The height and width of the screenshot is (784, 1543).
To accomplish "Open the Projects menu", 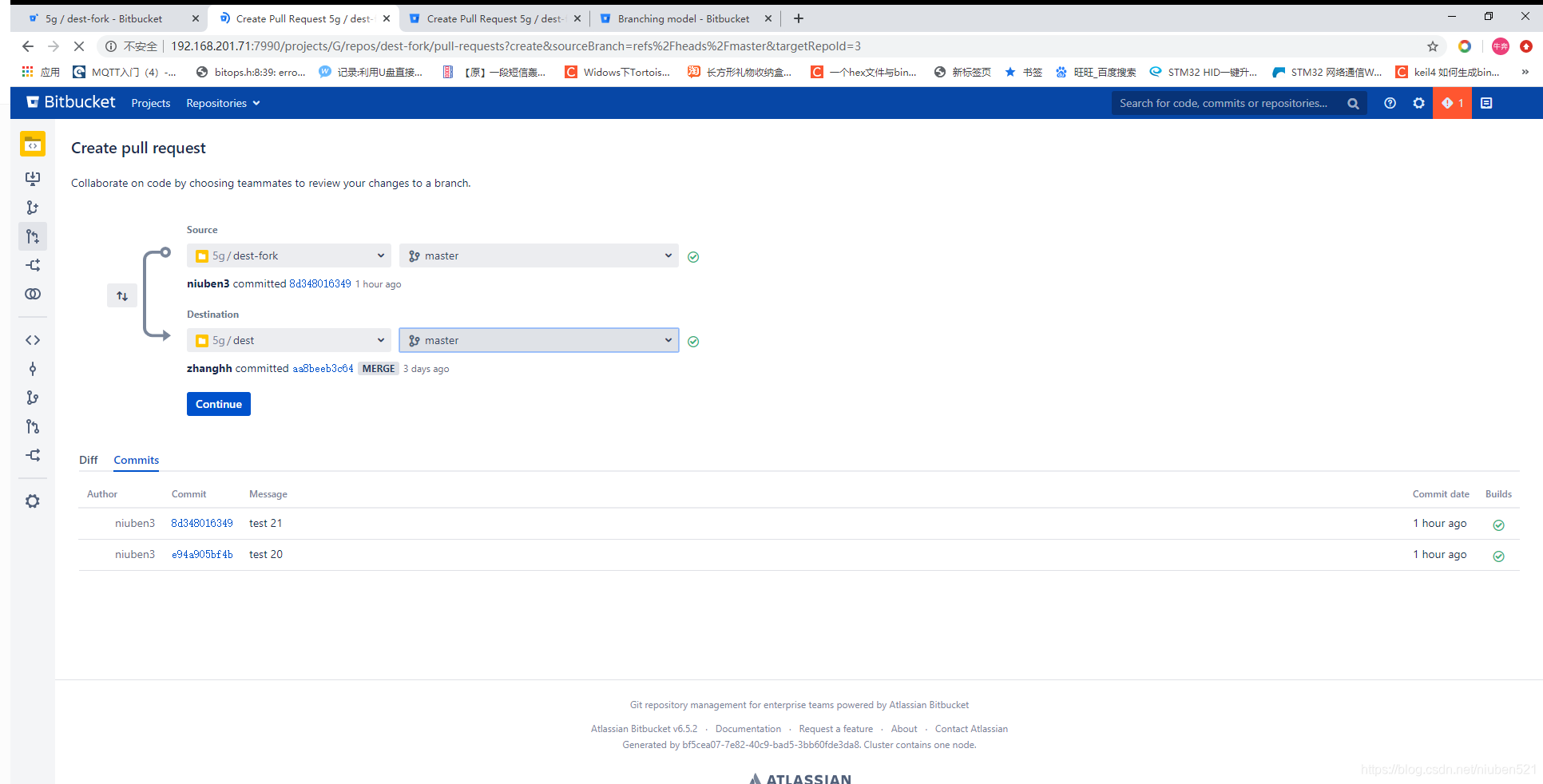I will click(150, 103).
